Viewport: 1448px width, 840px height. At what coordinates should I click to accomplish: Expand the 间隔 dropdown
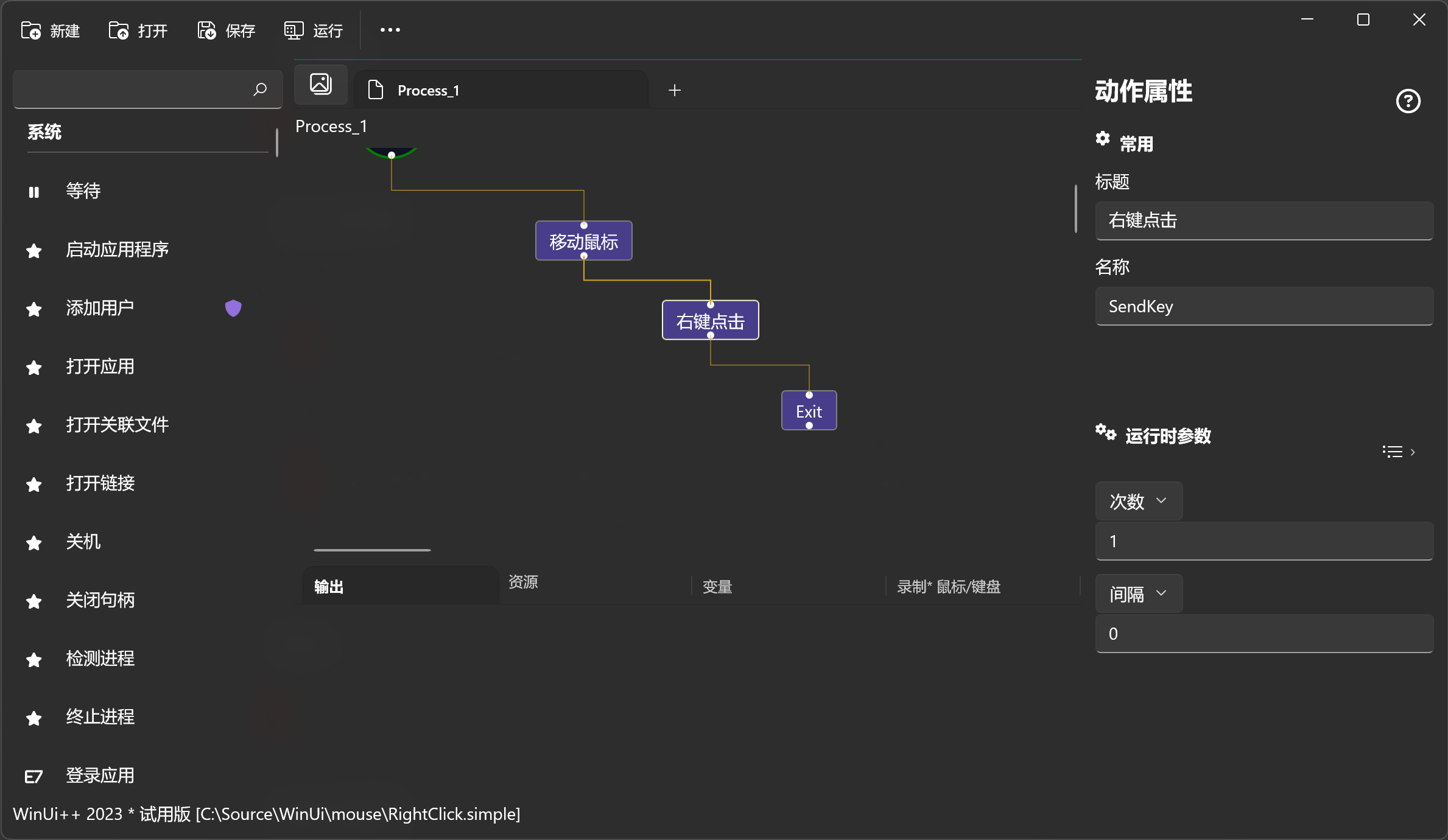tap(1138, 593)
